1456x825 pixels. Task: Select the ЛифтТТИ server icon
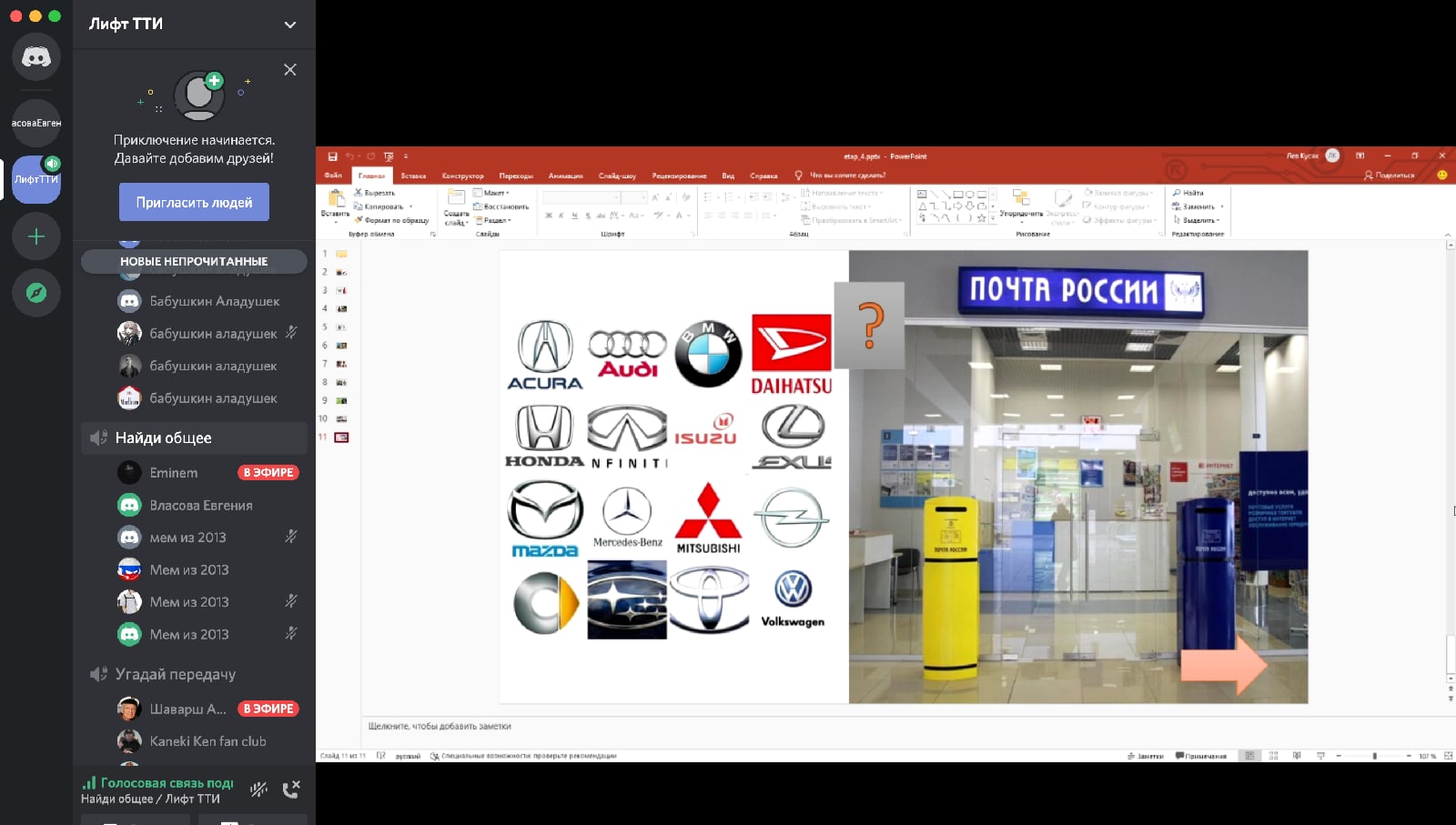(36, 179)
